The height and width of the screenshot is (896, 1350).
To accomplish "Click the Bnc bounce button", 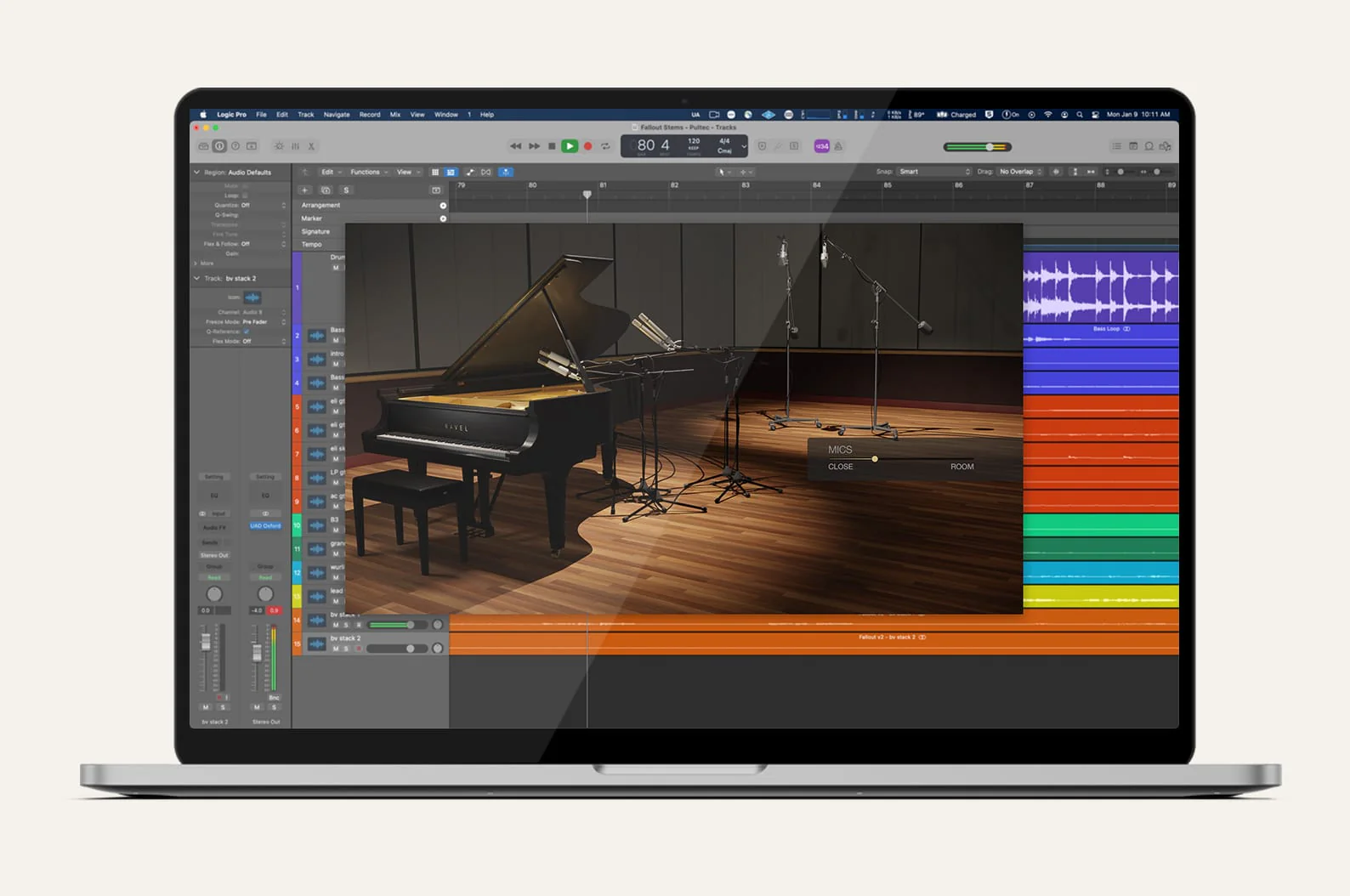I will tap(274, 698).
